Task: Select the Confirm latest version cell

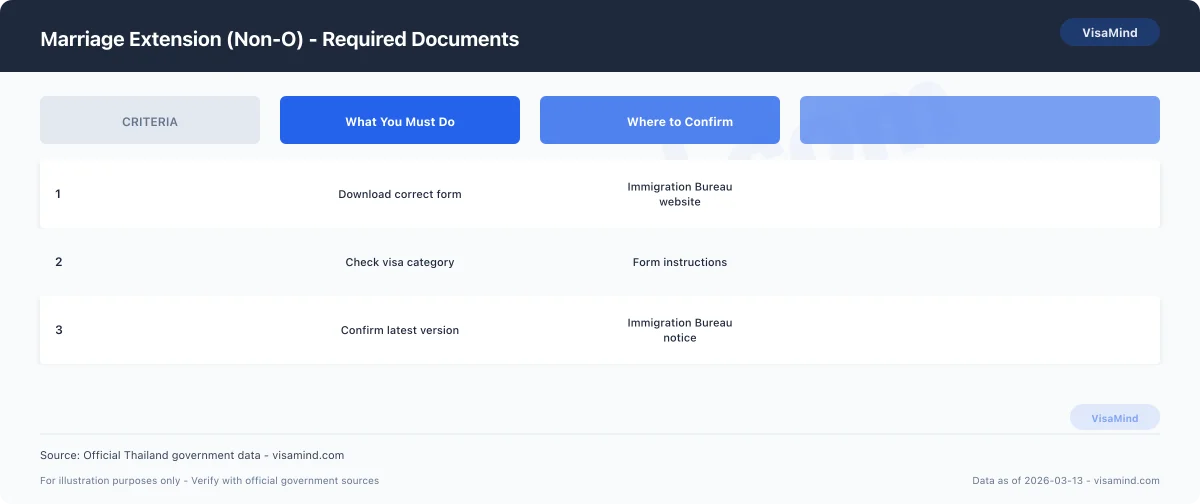Action: (x=400, y=330)
